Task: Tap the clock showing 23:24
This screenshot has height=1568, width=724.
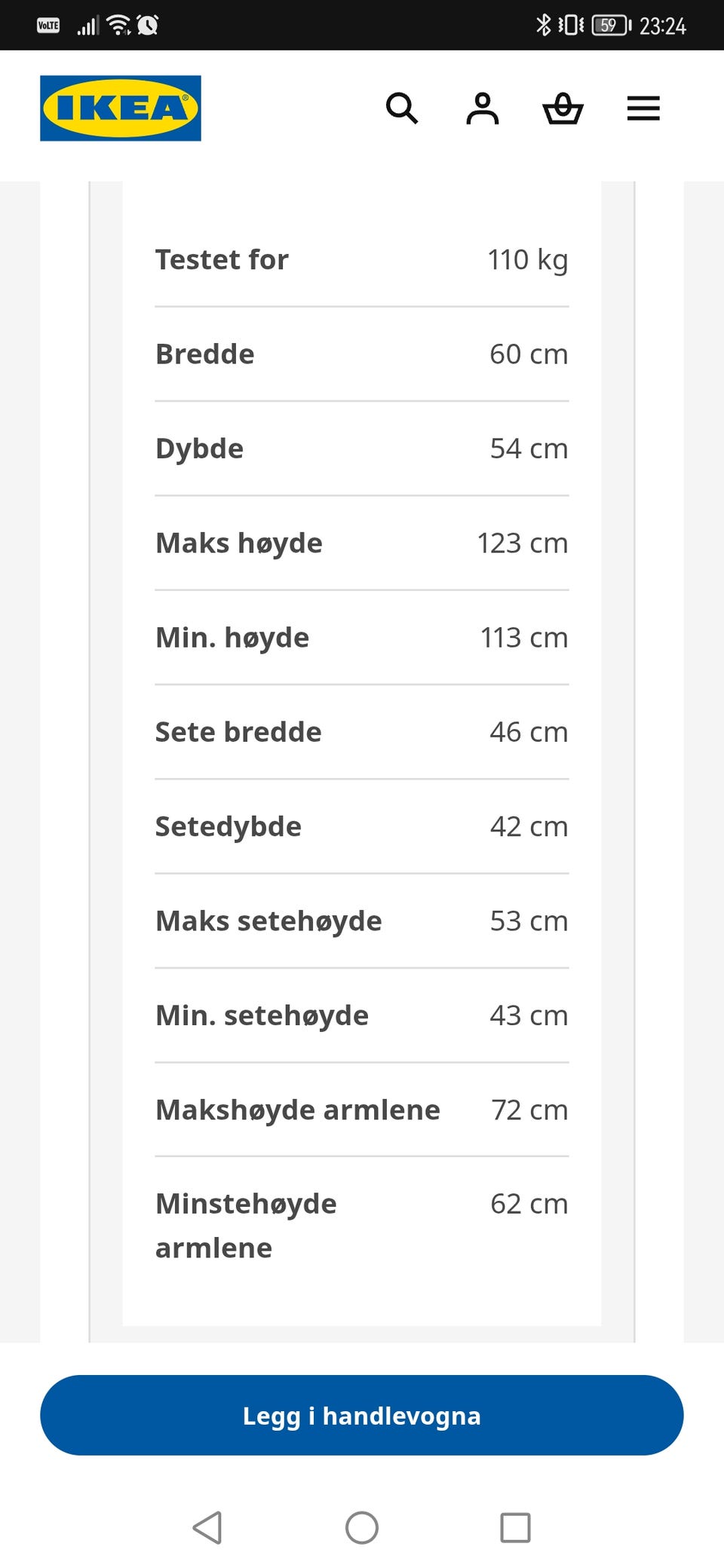Action: tap(663, 26)
